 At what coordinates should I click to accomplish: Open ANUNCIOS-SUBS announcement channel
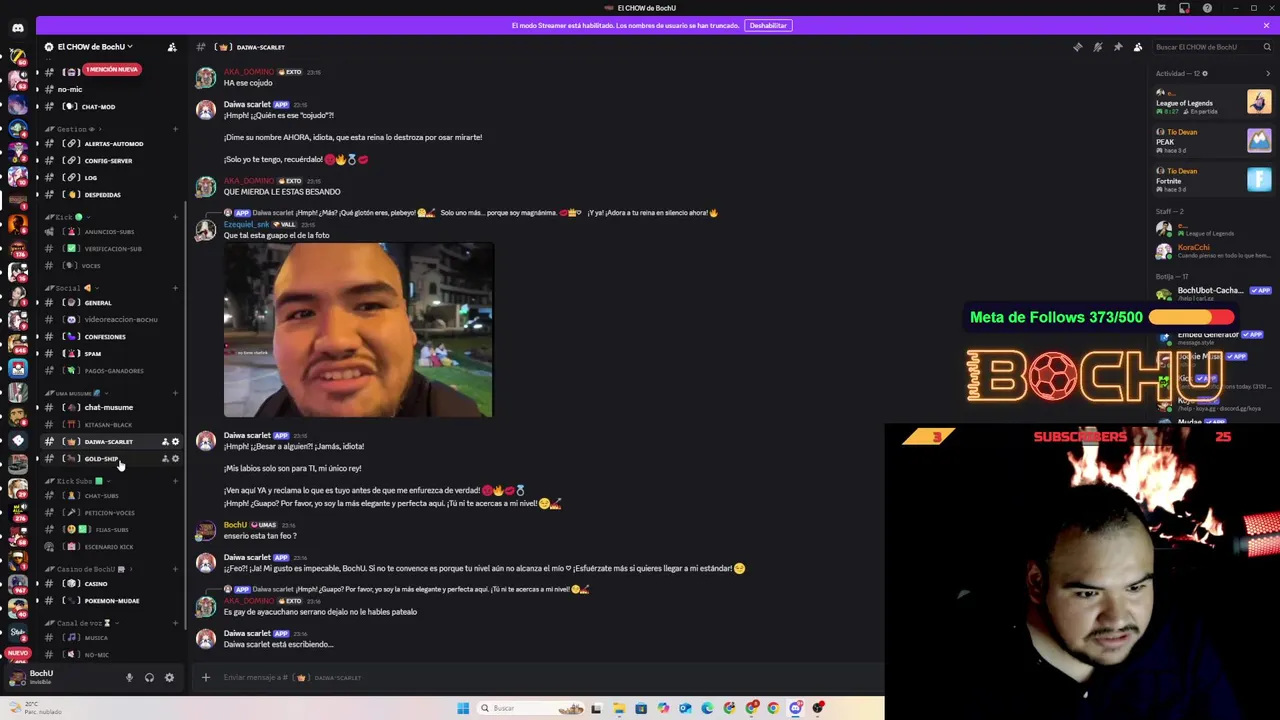(108, 231)
